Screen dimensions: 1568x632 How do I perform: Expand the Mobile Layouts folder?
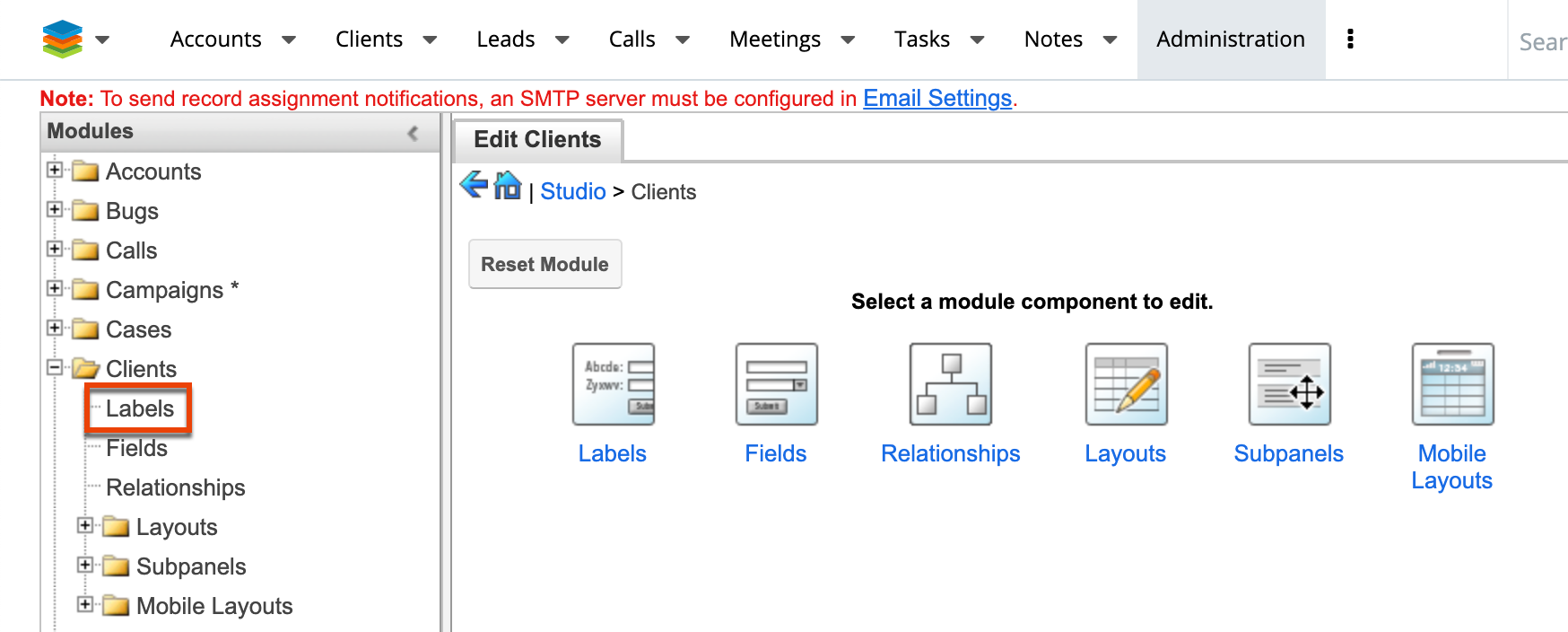pyautogui.click(x=85, y=604)
